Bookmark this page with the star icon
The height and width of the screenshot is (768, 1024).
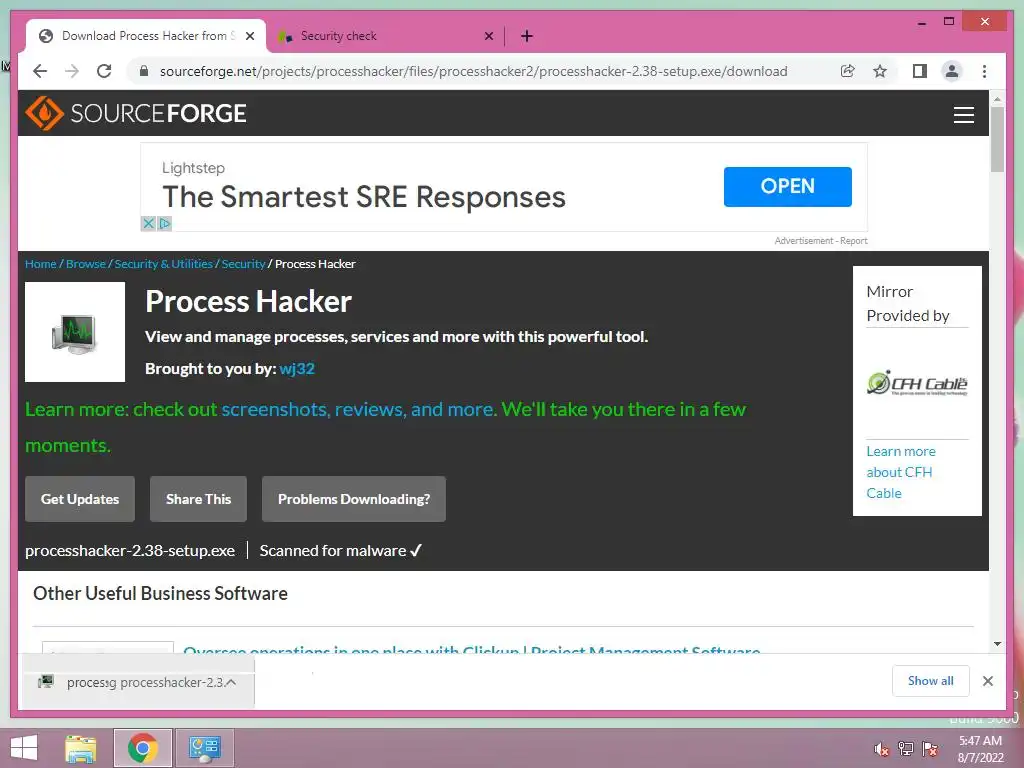[880, 71]
